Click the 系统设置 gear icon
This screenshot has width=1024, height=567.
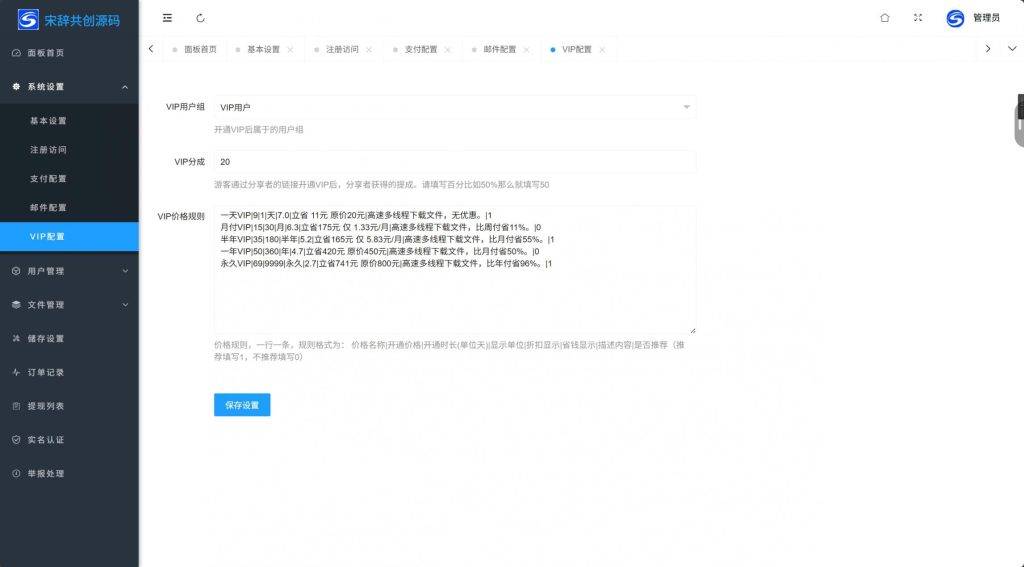(x=16, y=86)
